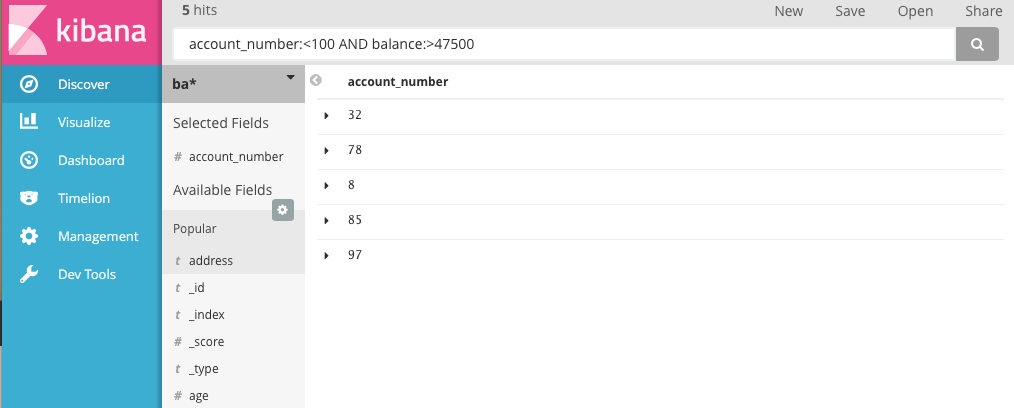Open the ba* index pattern dropdown
The width and height of the screenshot is (1014, 408).
(x=290, y=77)
